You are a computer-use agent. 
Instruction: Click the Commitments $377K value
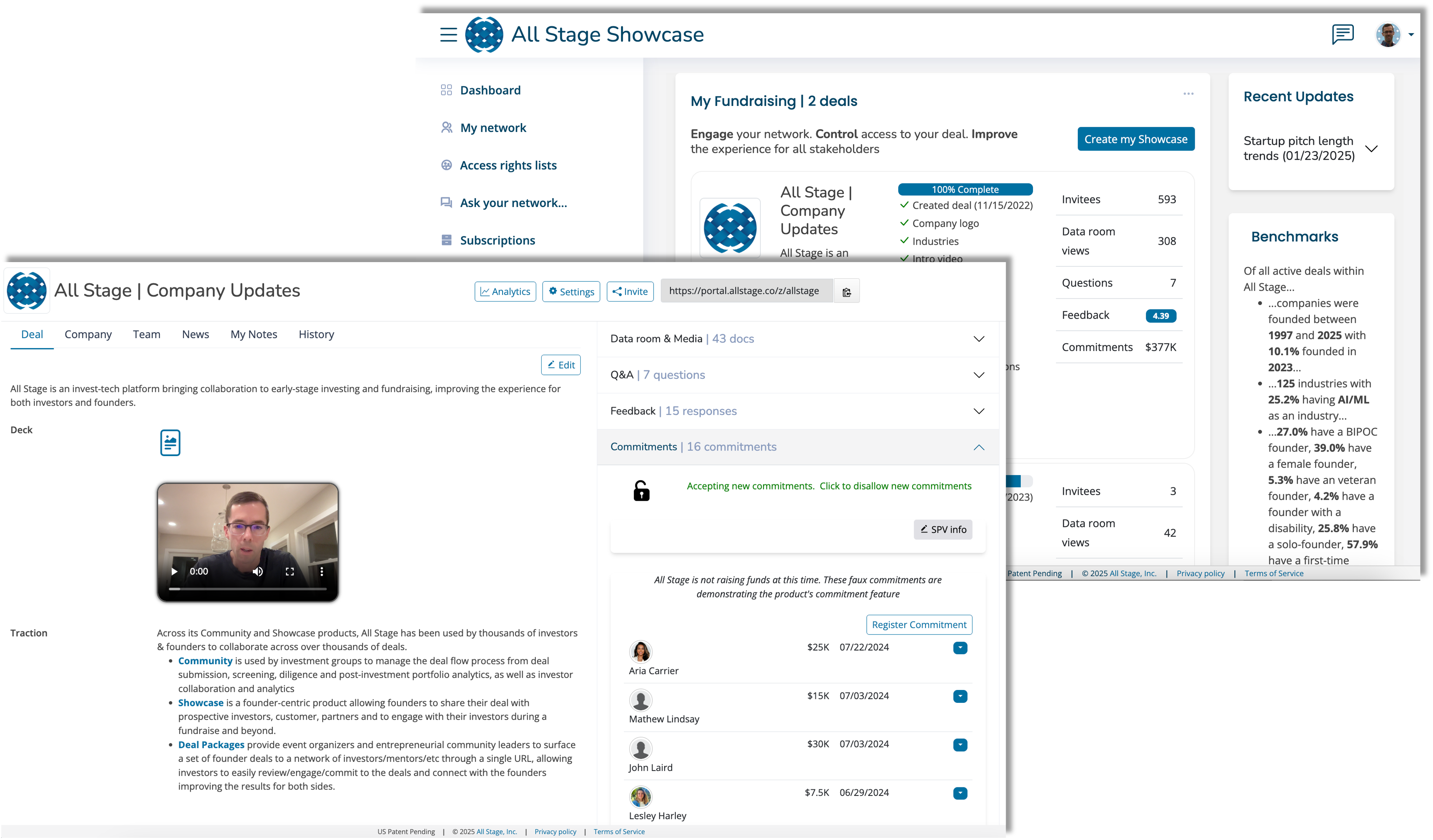coord(1160,347)
